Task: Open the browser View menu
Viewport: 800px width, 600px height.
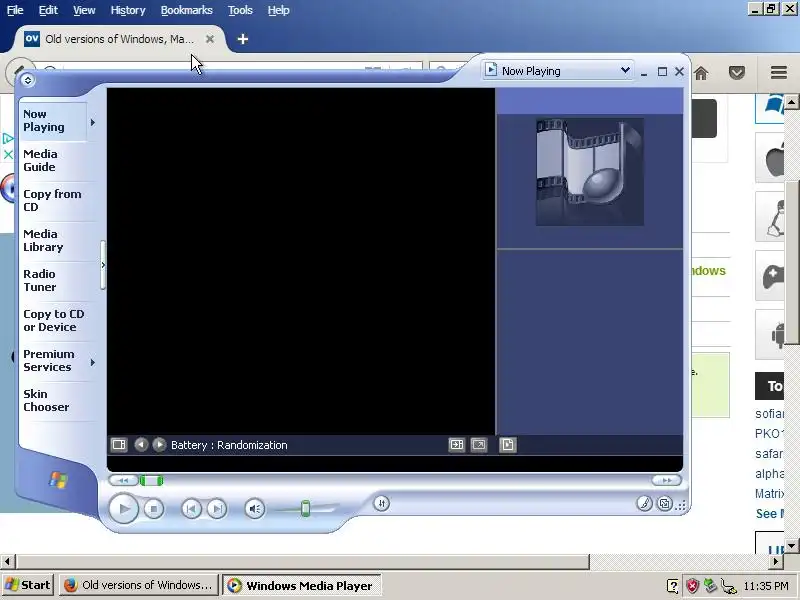Action: click(84, 10)
